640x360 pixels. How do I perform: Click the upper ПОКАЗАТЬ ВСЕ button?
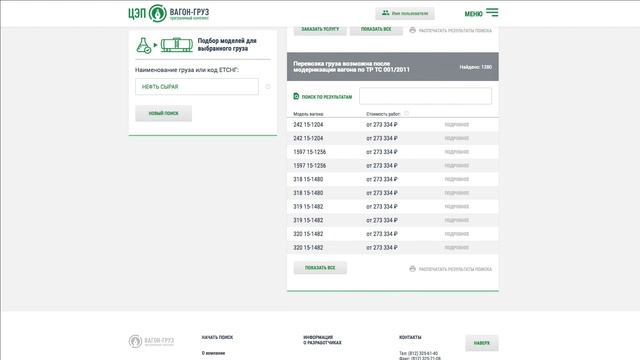coord(376,29)
